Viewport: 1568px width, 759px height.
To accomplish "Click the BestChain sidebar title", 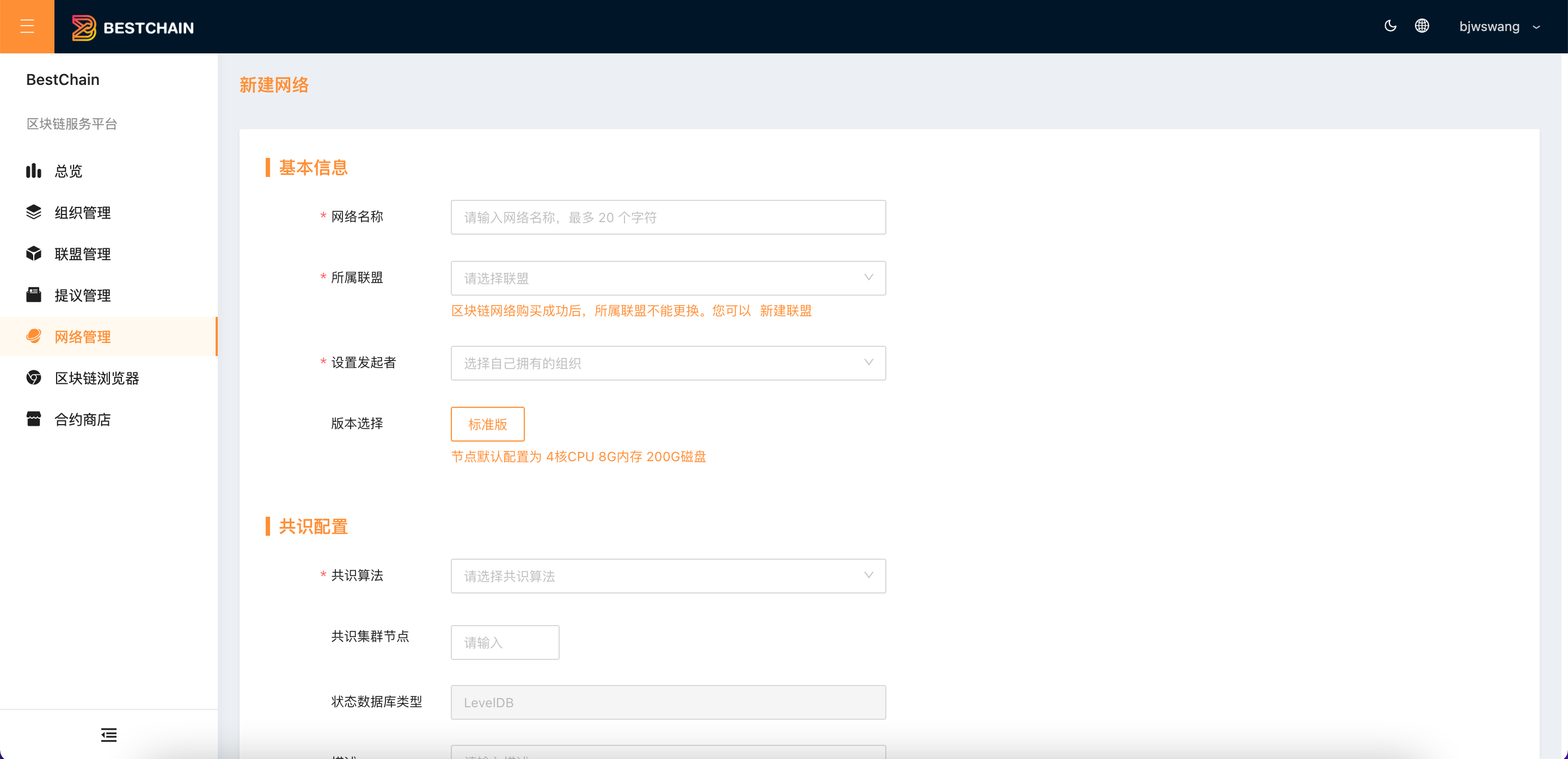I will pyautogui.click(x=63, y=79).
